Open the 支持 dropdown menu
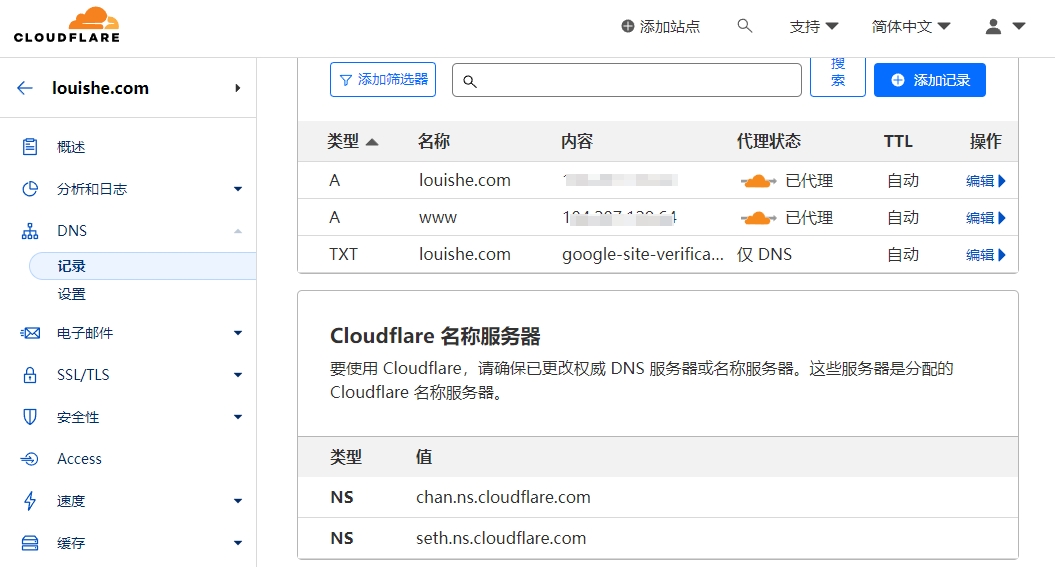1055x567 pixels. pos(813,26)
